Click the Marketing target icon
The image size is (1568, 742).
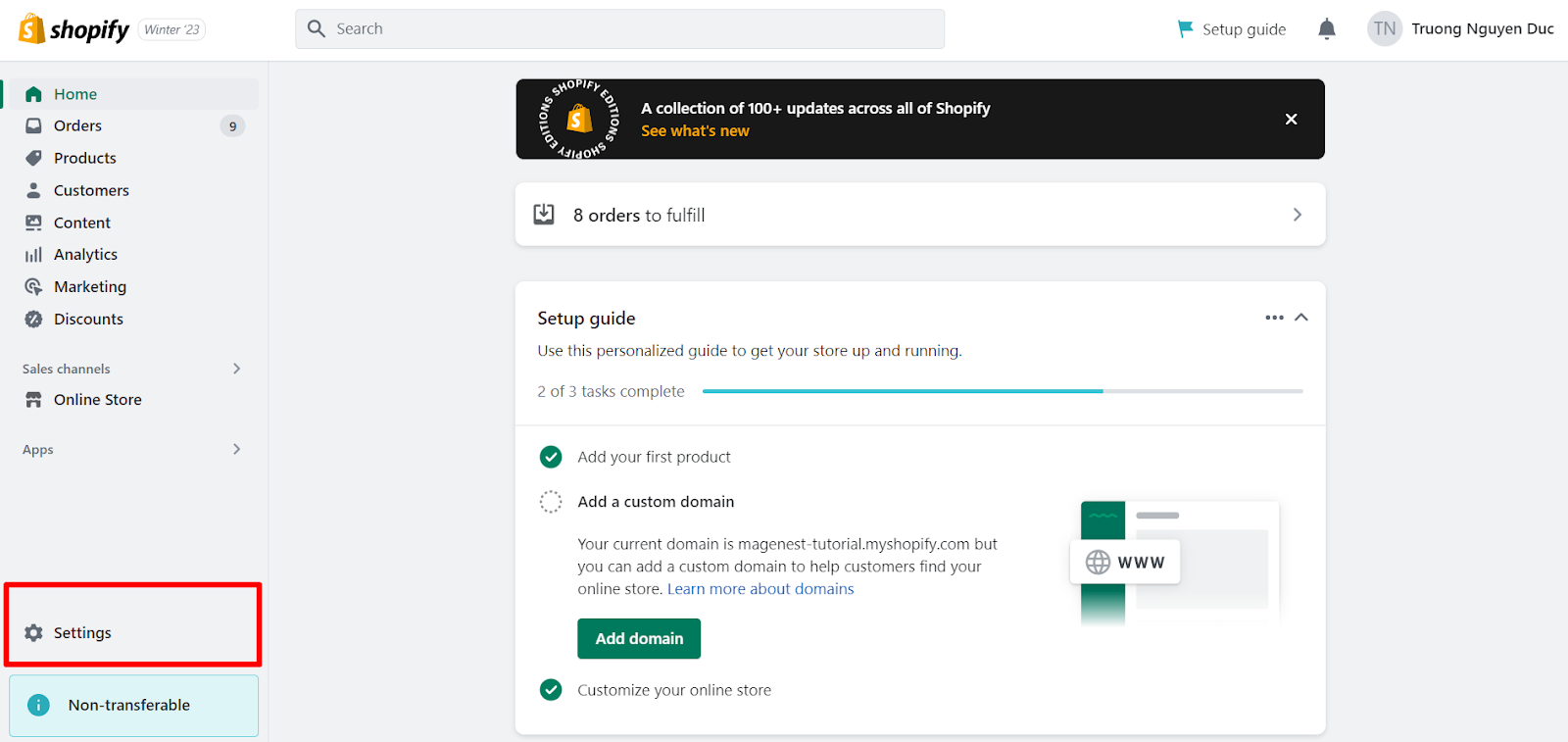click(x=34, y=287)
